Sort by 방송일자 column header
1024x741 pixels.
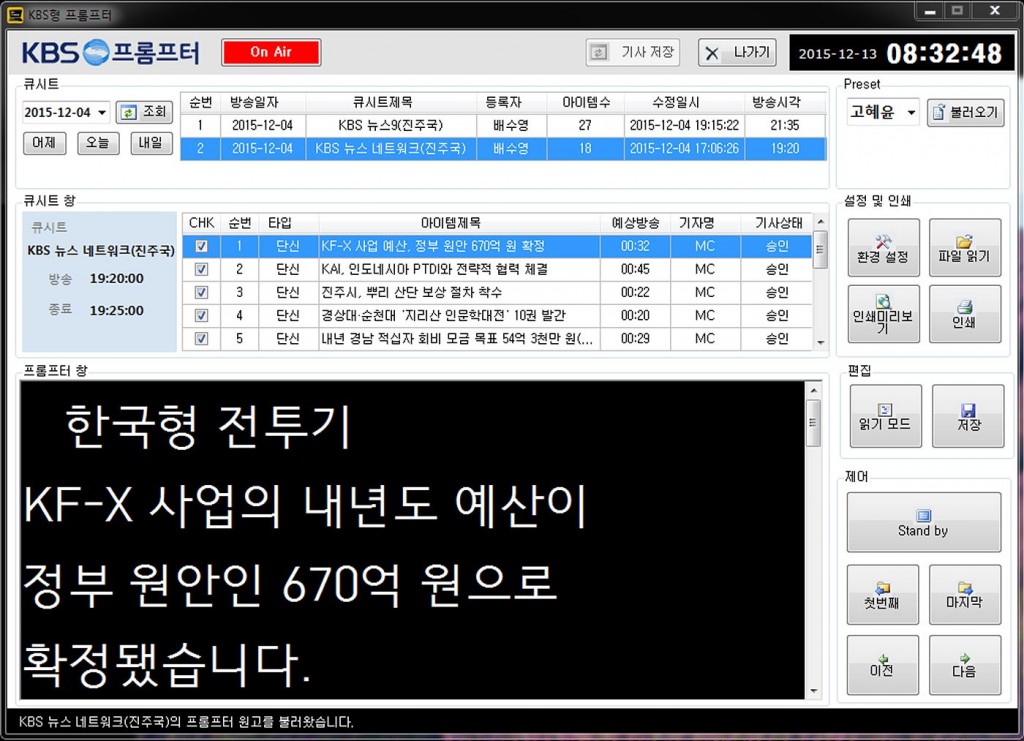(263, 102)
